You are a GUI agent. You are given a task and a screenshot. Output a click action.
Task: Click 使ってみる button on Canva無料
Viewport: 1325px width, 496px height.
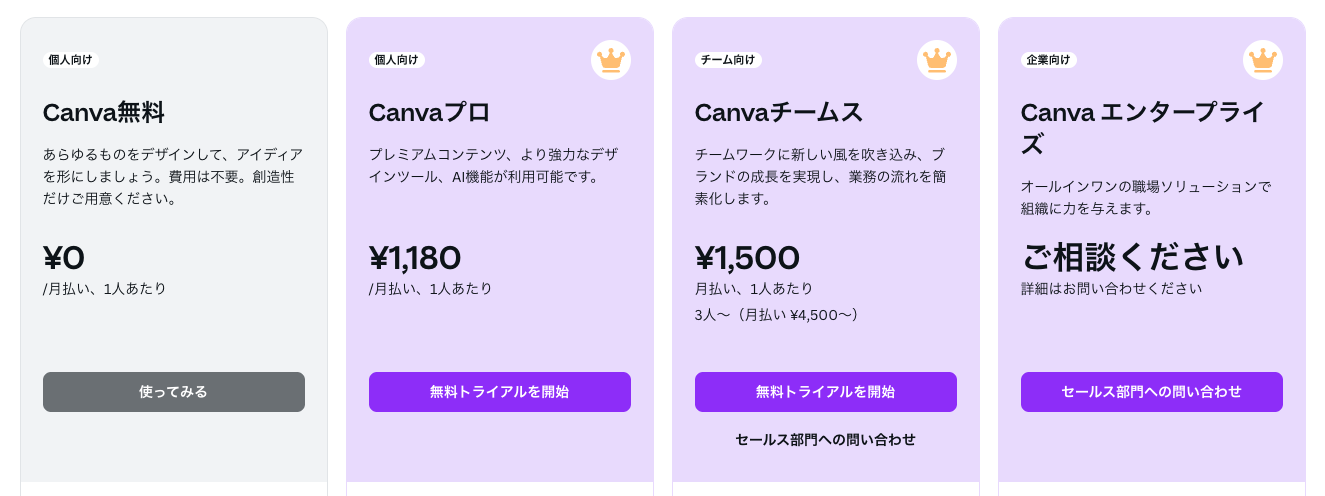click(x=174, y=392)
